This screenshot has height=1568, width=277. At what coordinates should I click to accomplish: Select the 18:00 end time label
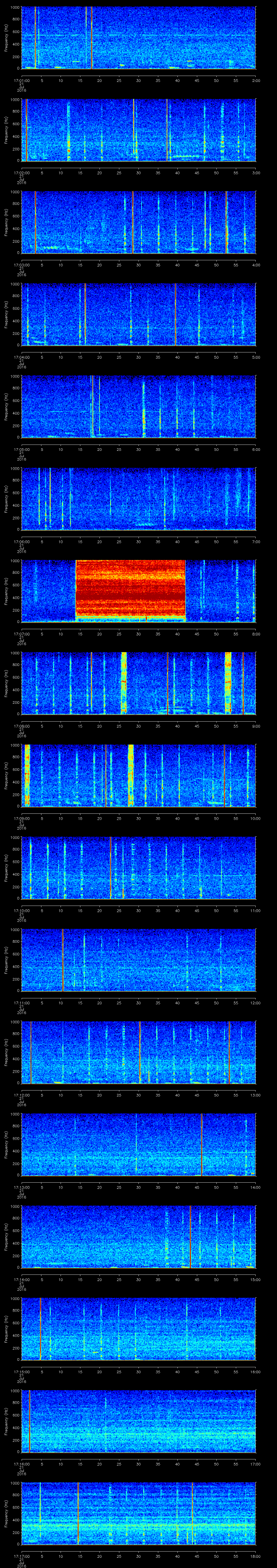click(256, 1556)
